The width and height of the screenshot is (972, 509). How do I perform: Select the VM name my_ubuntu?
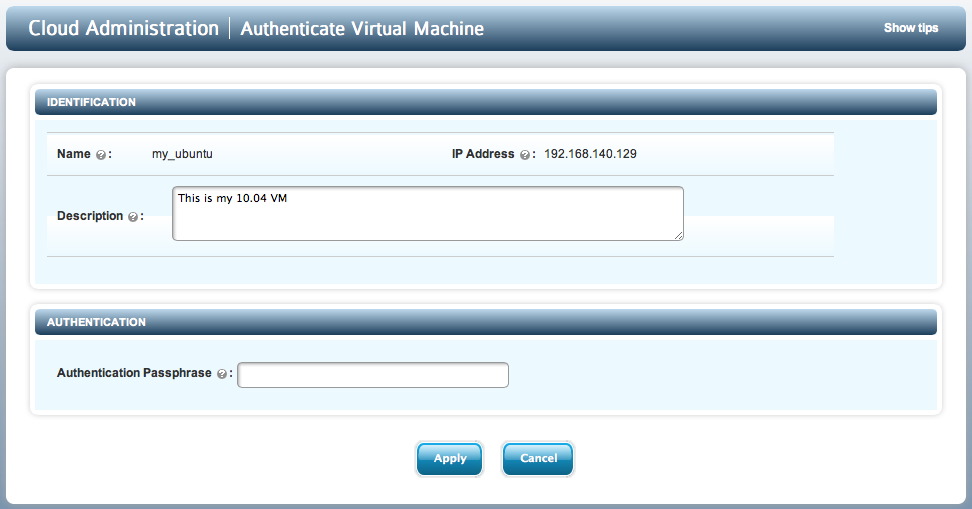[x=182, y=154]
